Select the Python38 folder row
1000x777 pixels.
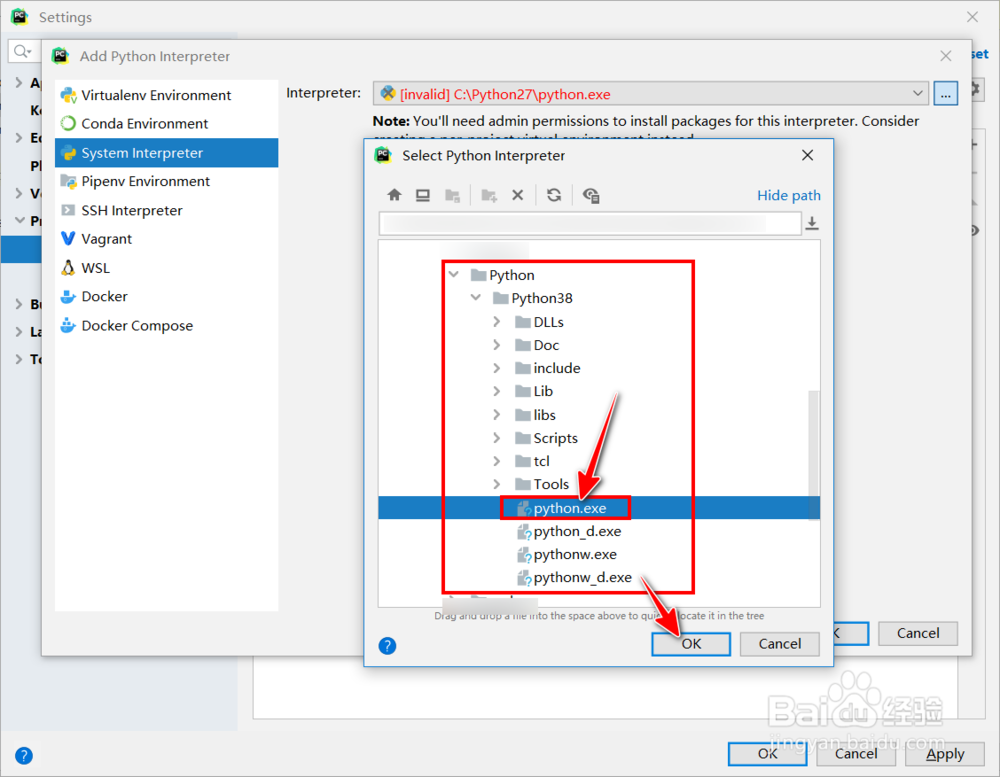(541, 298)
